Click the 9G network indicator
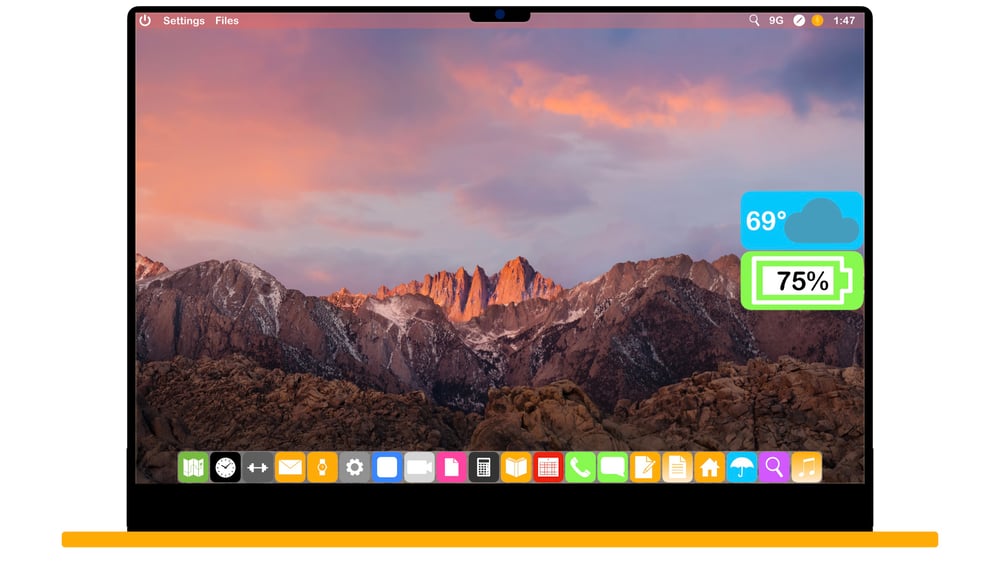Screen dimensions: 1000x562 776,20
